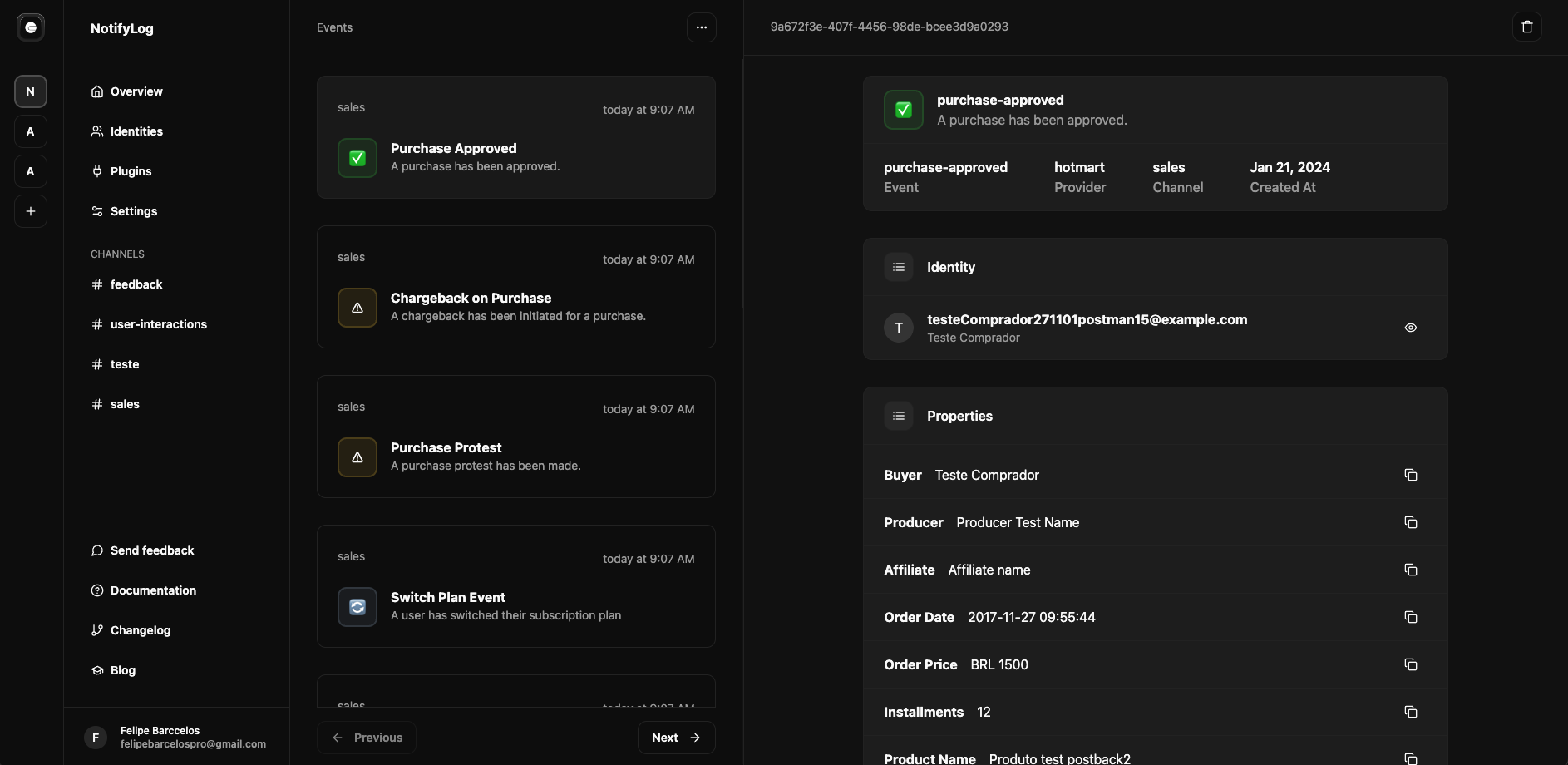
Task: Copy the Producer value
Action: pos(1411,522)
